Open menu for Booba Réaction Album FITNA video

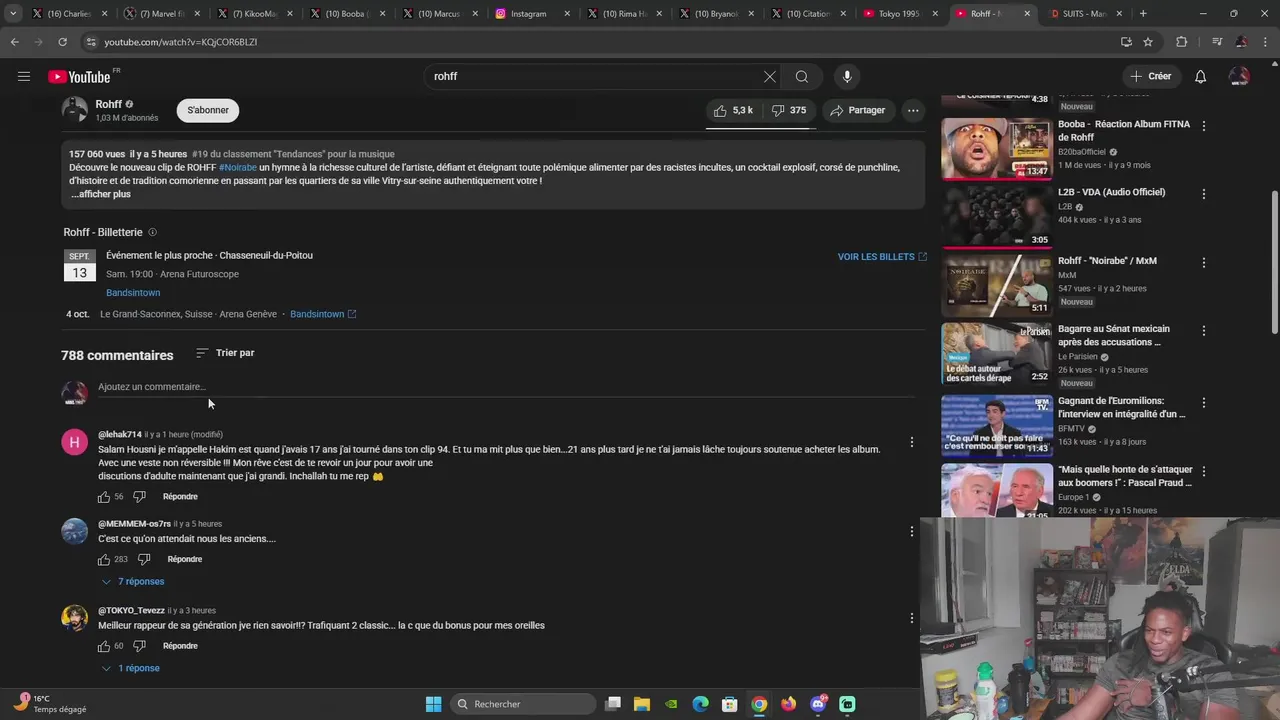(1204, 126)
